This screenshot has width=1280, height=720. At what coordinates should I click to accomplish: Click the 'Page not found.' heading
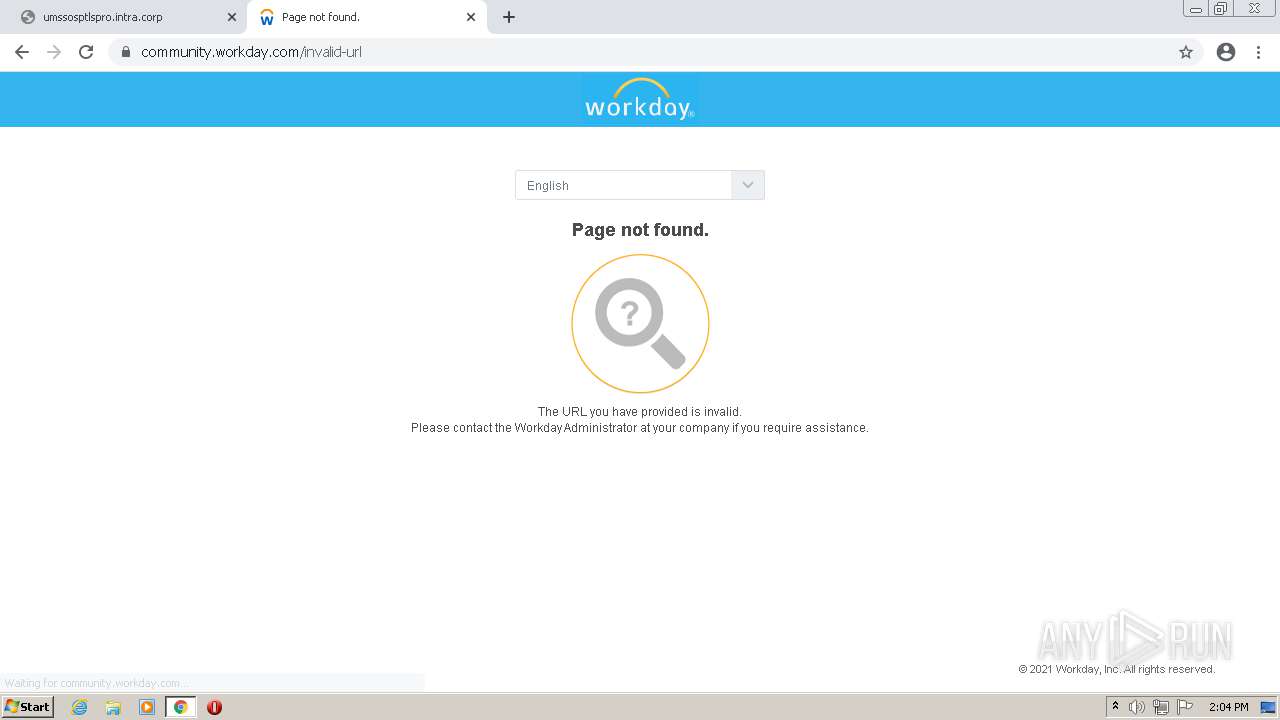pyautogui.click(x=640, y=230)
